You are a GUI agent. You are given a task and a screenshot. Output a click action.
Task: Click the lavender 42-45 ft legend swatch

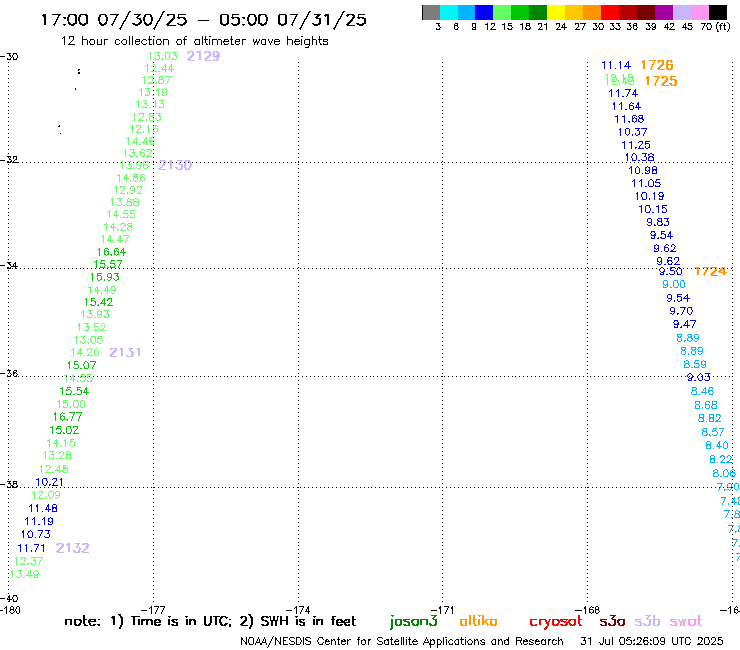[682, 12]
